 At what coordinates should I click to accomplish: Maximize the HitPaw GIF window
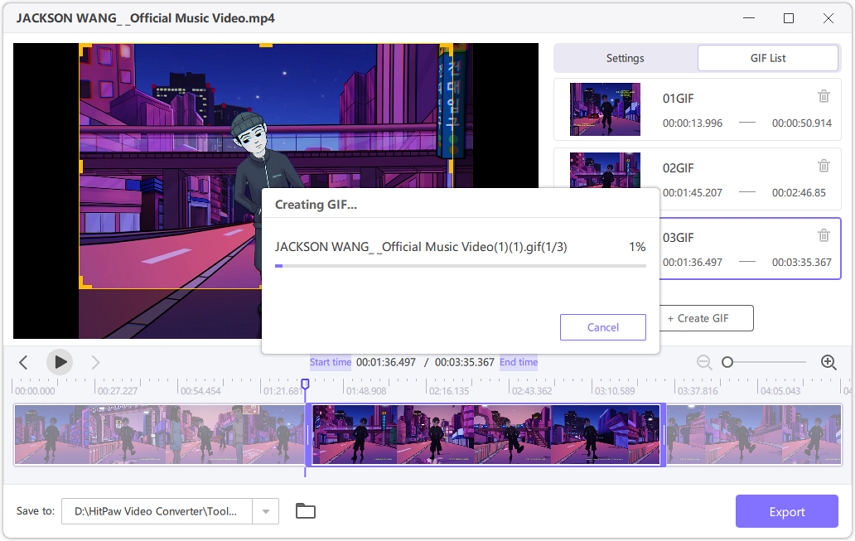[x=788, y=18]
